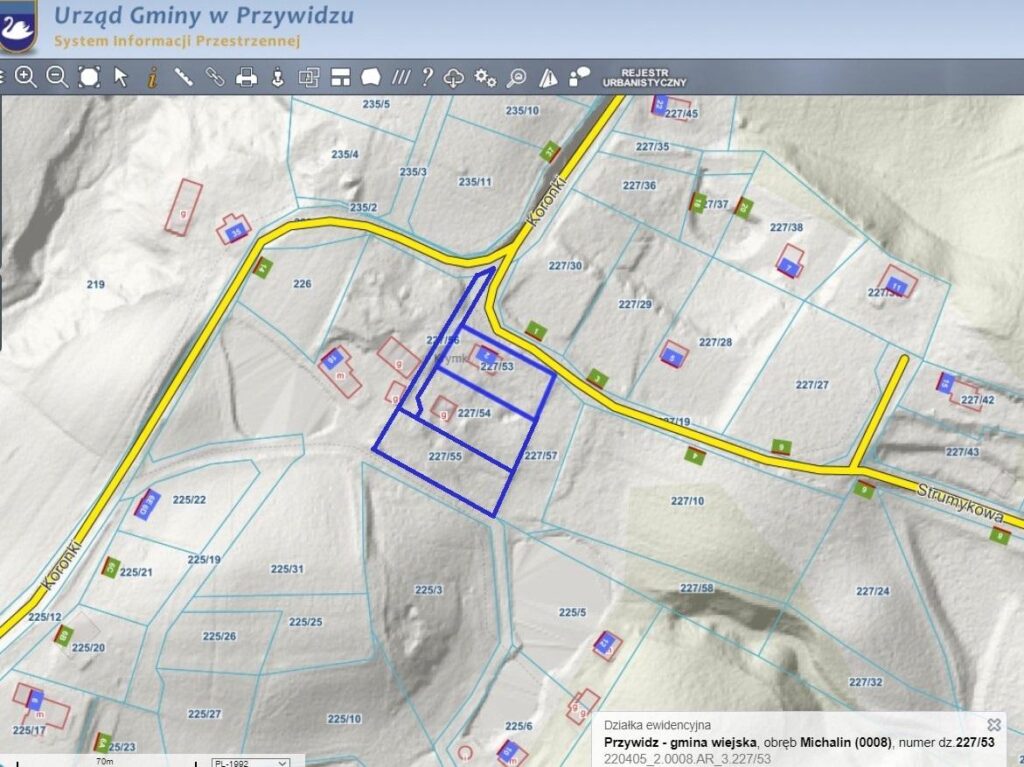The image size is (1024, 767).
Task: Click the warning triangle icon
Action: [x=548, y=78]
